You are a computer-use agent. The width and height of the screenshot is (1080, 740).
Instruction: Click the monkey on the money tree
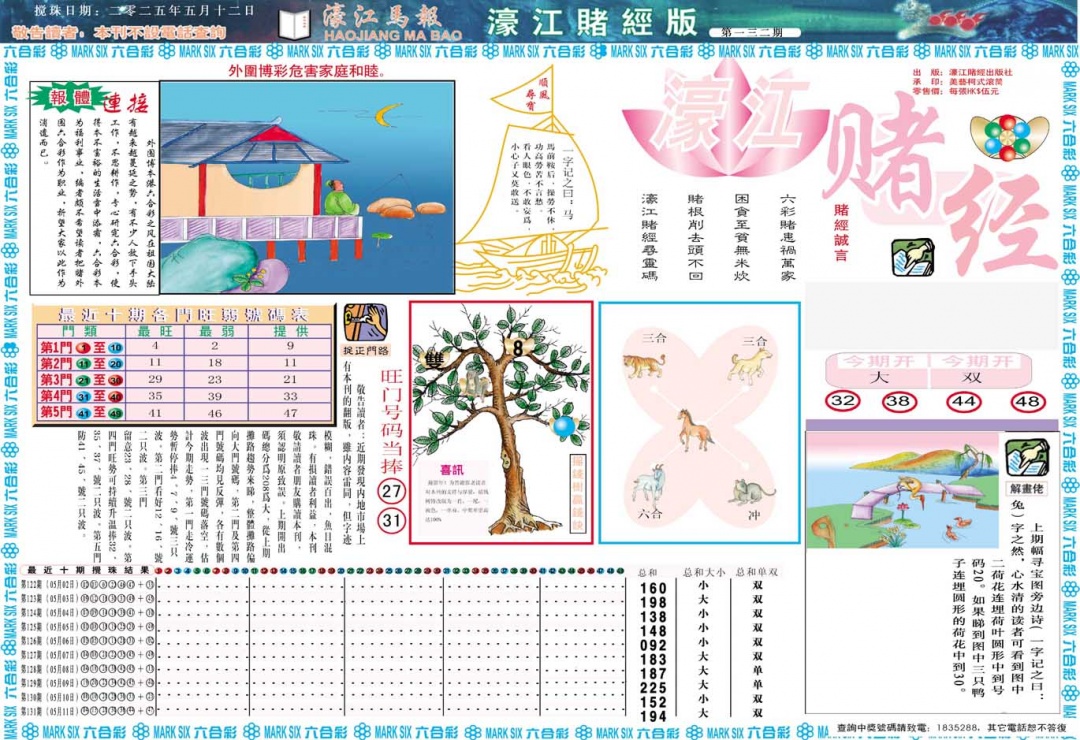[475, 383]
